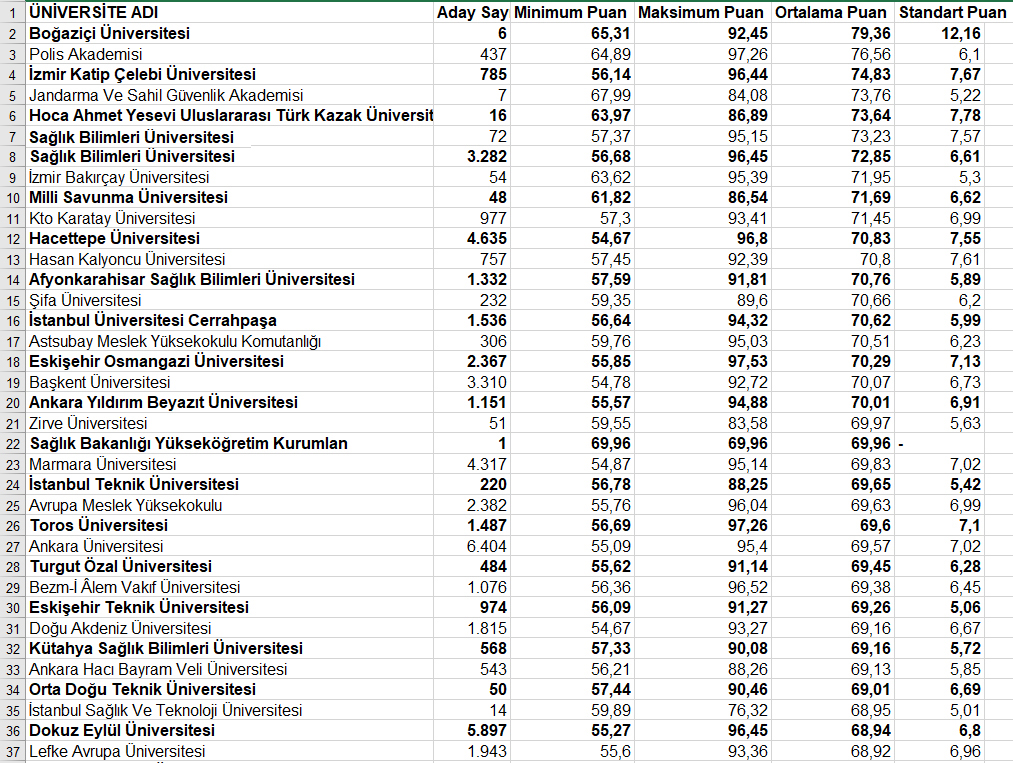
Task: Select the maximum score "76,32" cell
Action: click(x=702, y=710)
